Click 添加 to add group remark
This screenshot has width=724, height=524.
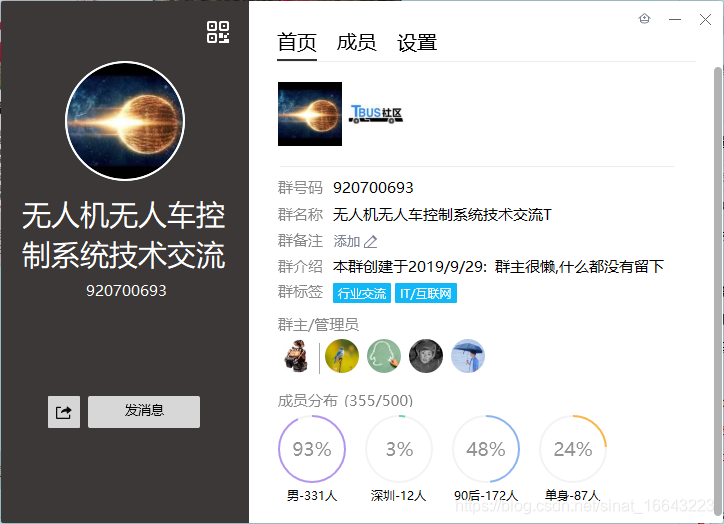point(346,241)
